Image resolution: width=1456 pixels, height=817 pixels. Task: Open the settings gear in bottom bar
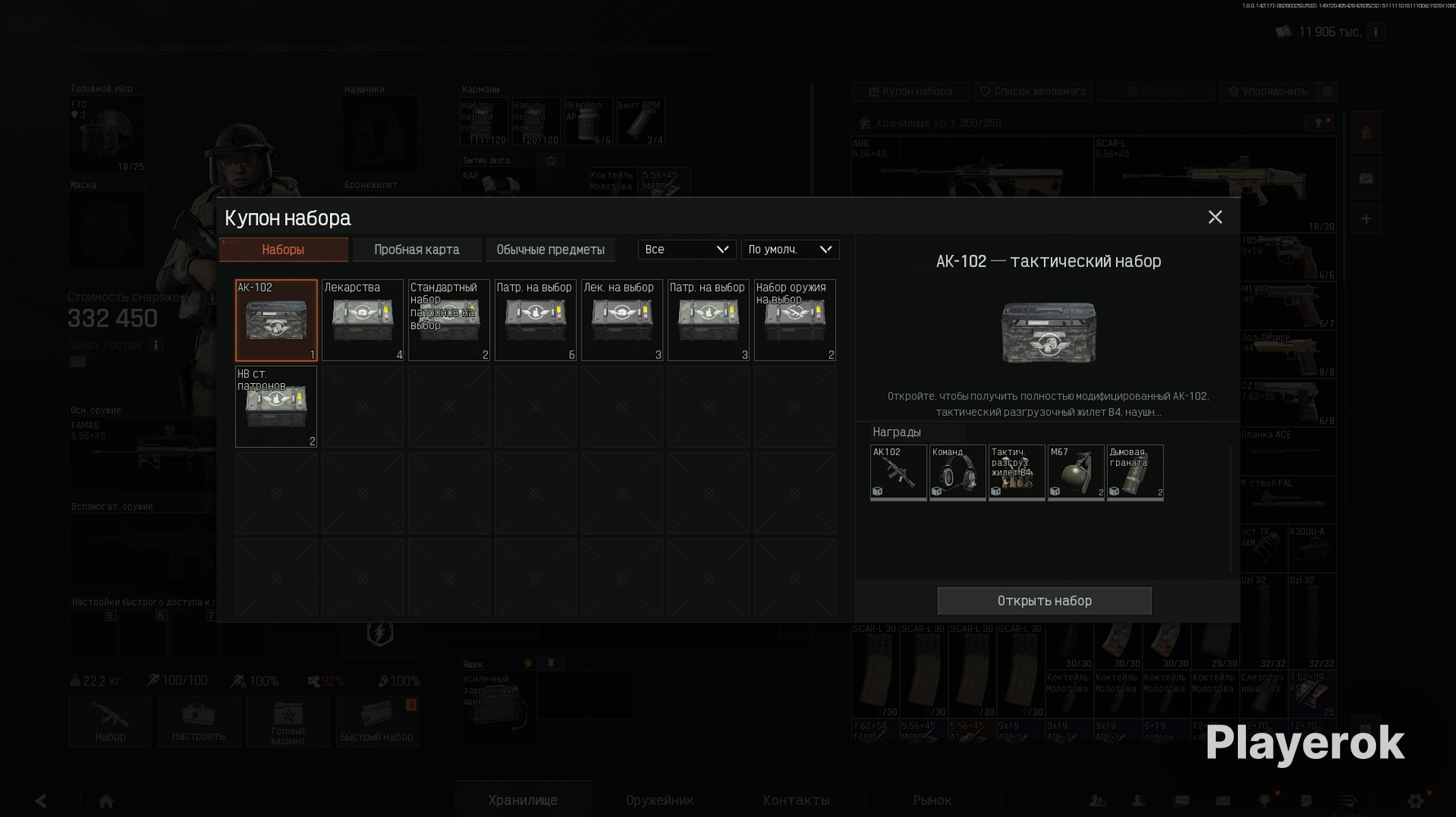tap(1416, 801)
